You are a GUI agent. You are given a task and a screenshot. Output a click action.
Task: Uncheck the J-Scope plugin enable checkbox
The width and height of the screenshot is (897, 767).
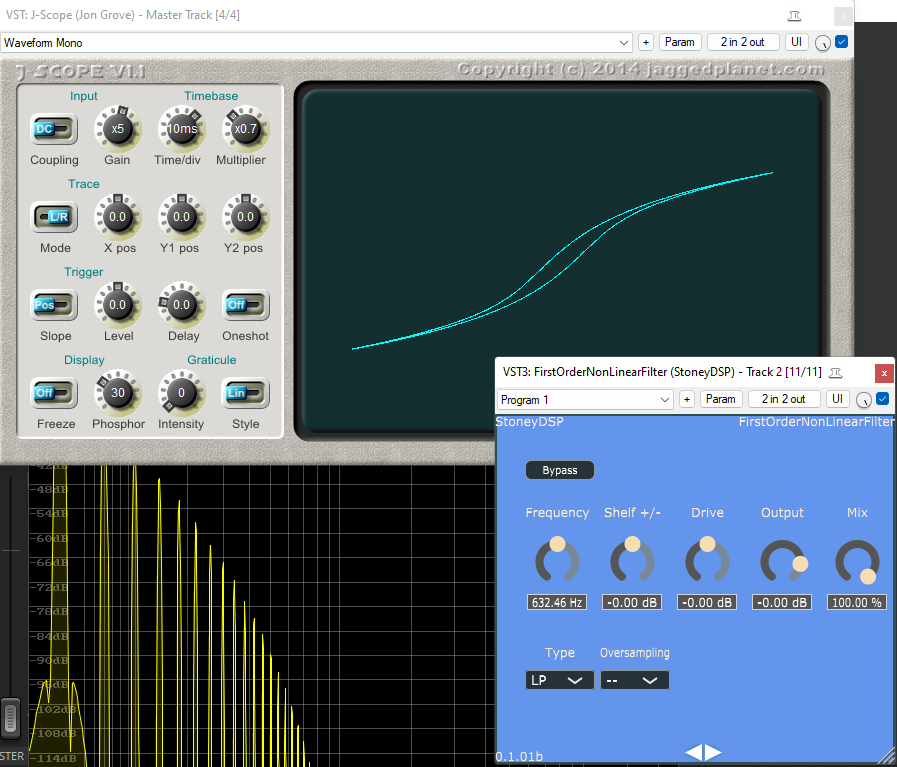point(842,42)
